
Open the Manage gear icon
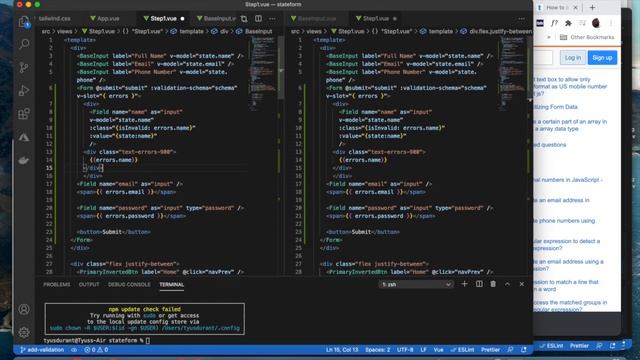click(24, 332)
